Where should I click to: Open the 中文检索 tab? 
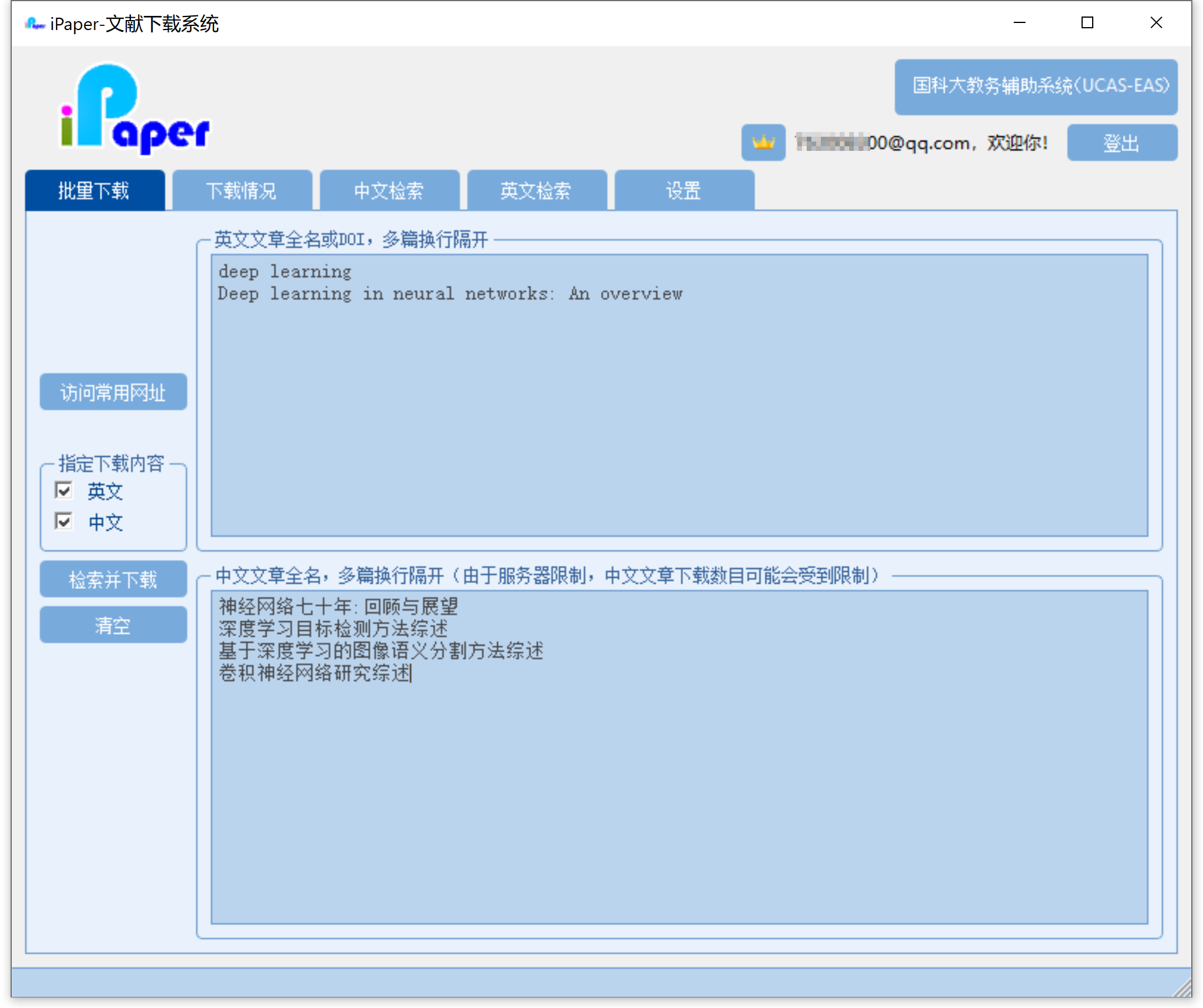pos(389,190)
